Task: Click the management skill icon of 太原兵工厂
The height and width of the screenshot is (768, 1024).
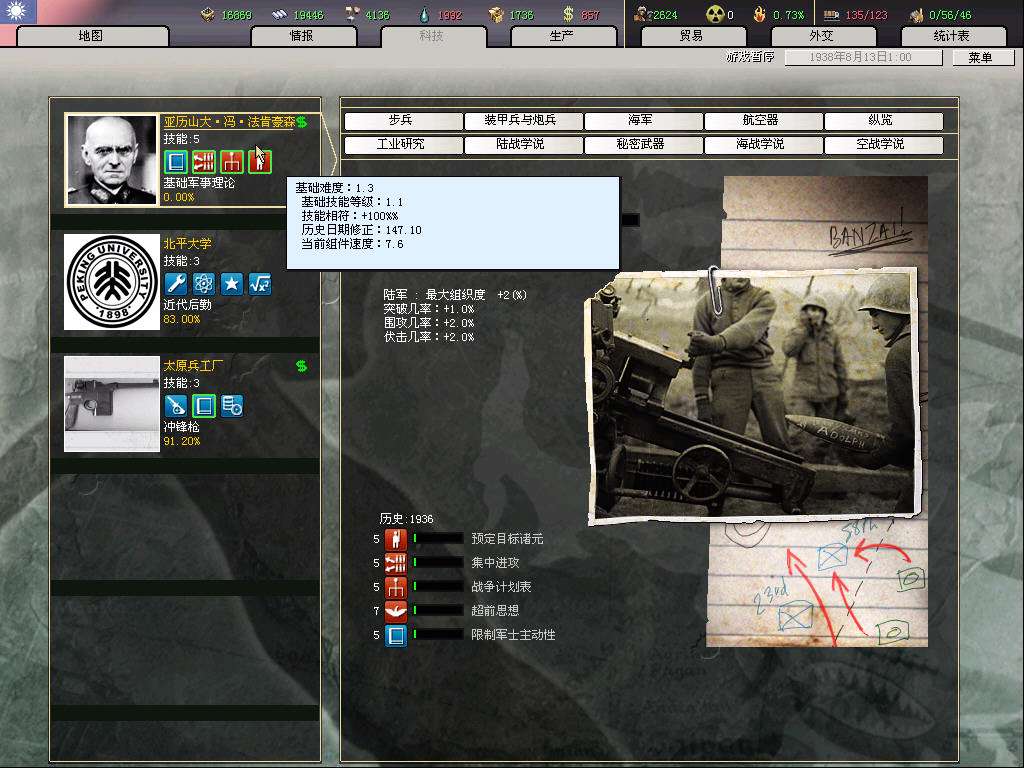Action: point(232,406)
